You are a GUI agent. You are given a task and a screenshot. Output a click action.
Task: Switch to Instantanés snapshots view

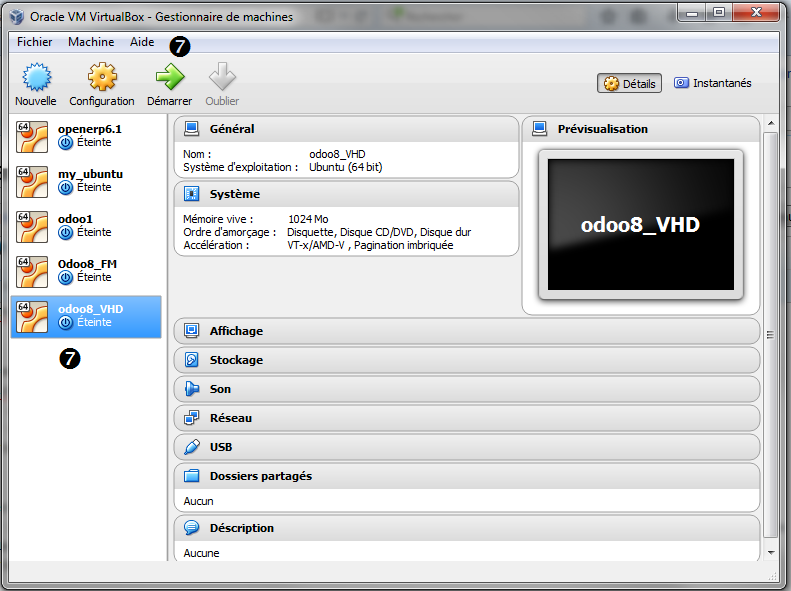pyautogui.click(x=712, y=84)
